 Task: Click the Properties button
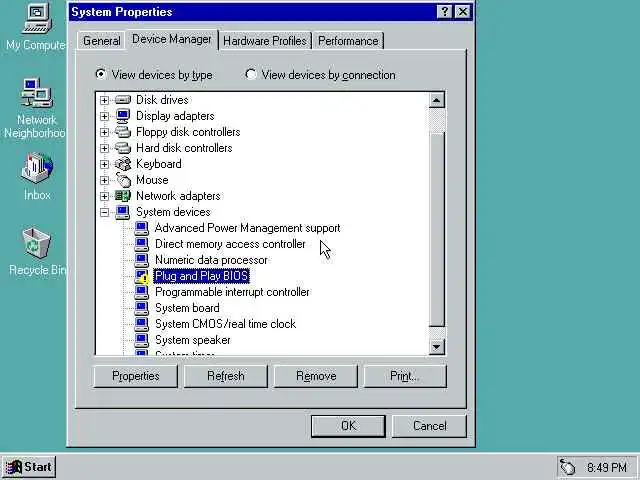click(x=136, y=376)
